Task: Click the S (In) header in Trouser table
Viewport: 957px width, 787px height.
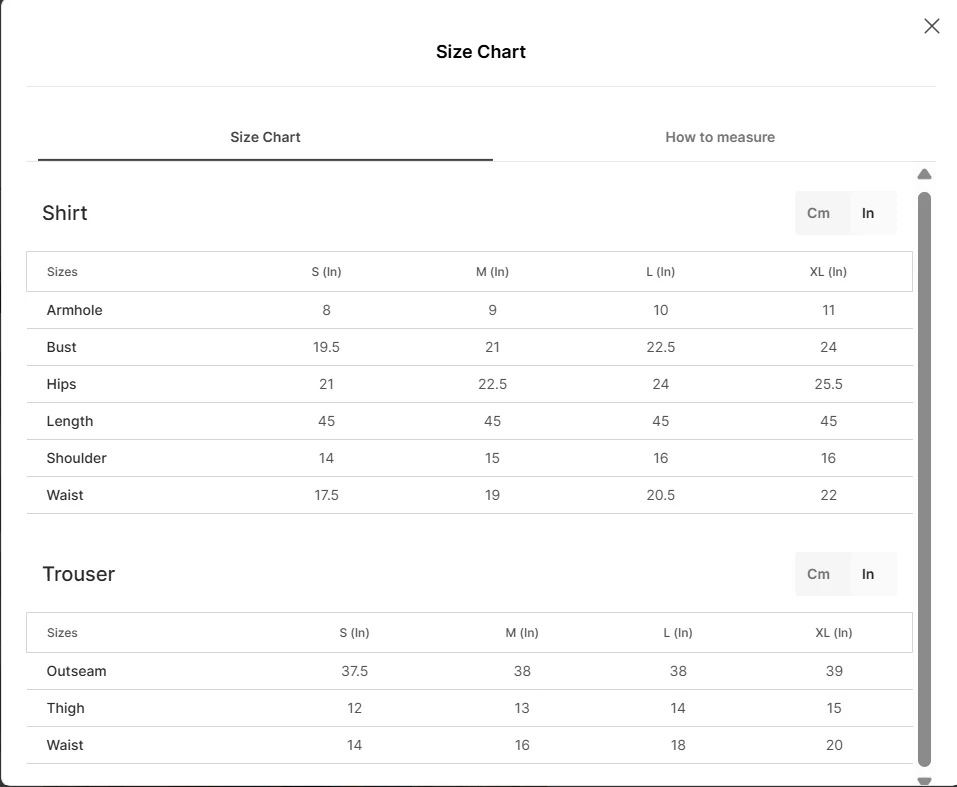Action: [354, 633]
